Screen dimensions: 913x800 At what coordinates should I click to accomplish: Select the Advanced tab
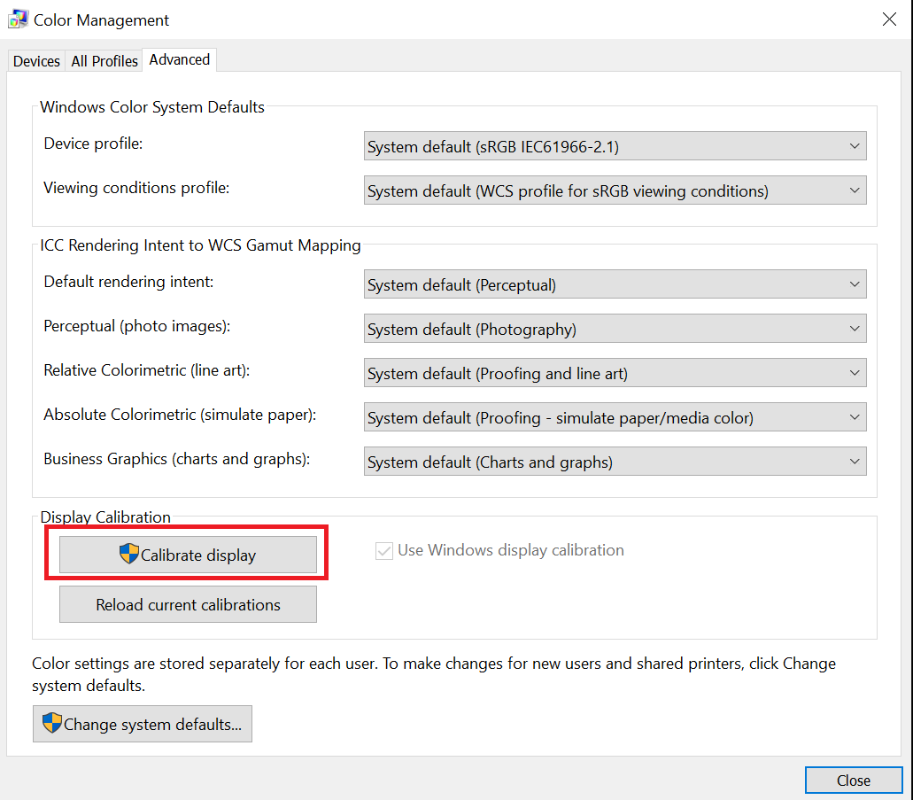(179, 60)
